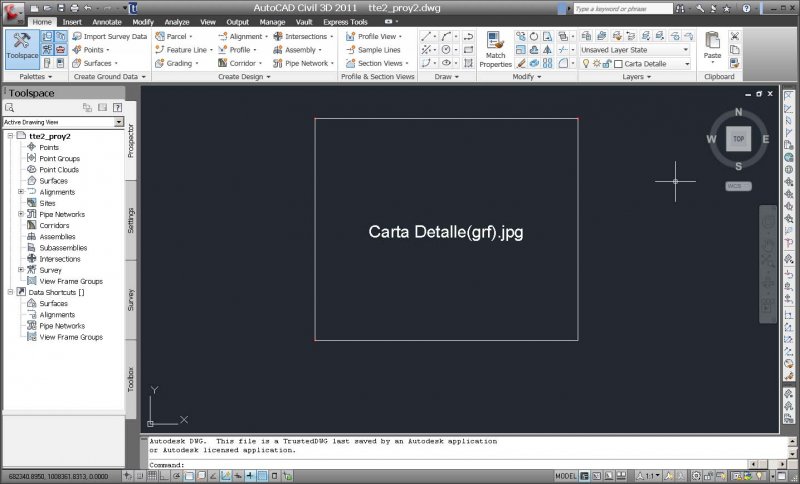Switch to the Settings side tab
The width and height of the screenshot is (800, 484).
pyautogui.click(x=131, y=220)
